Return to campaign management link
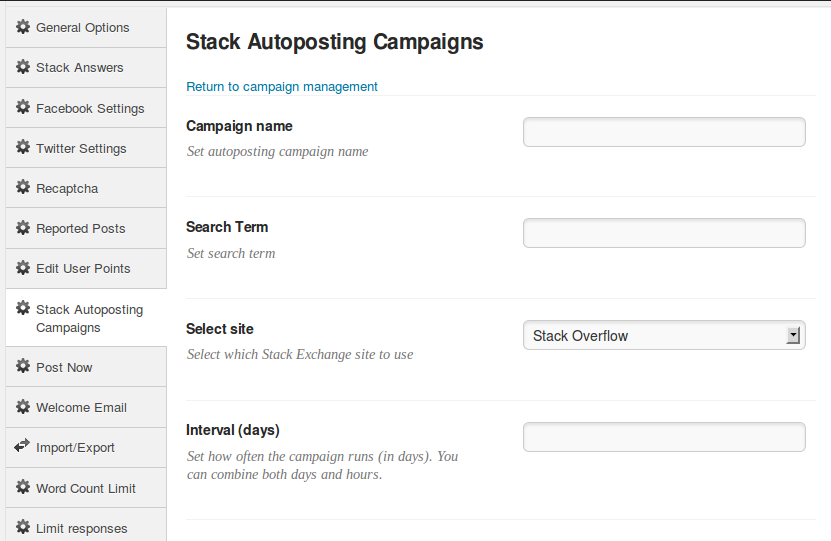Image resolution: width=831 pixels, height=541 pixels. click(282, 87)
